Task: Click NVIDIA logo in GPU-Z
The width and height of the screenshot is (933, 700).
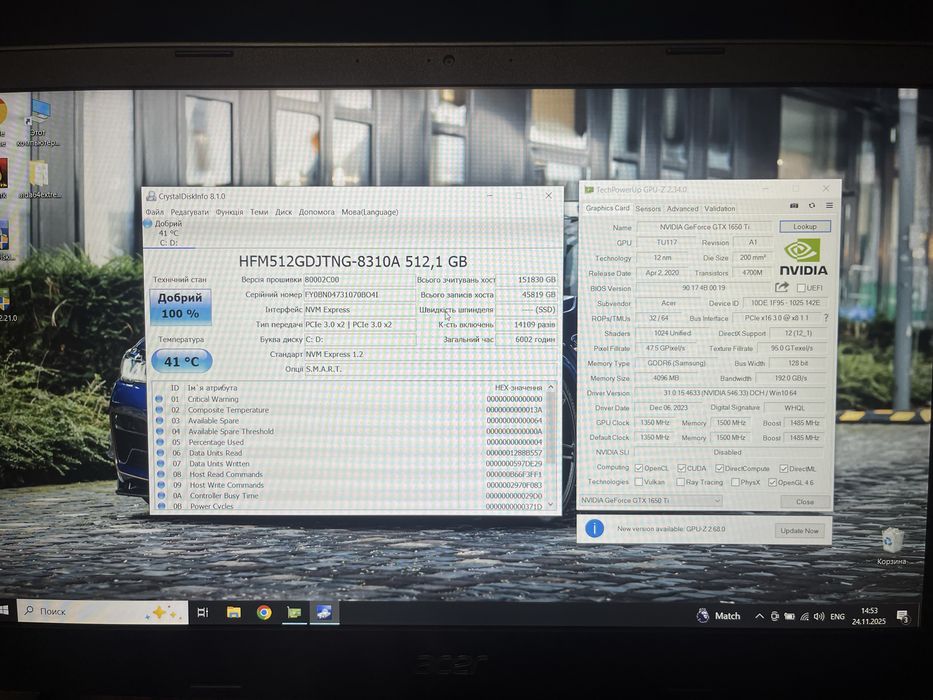Action: tap(803, 258)
